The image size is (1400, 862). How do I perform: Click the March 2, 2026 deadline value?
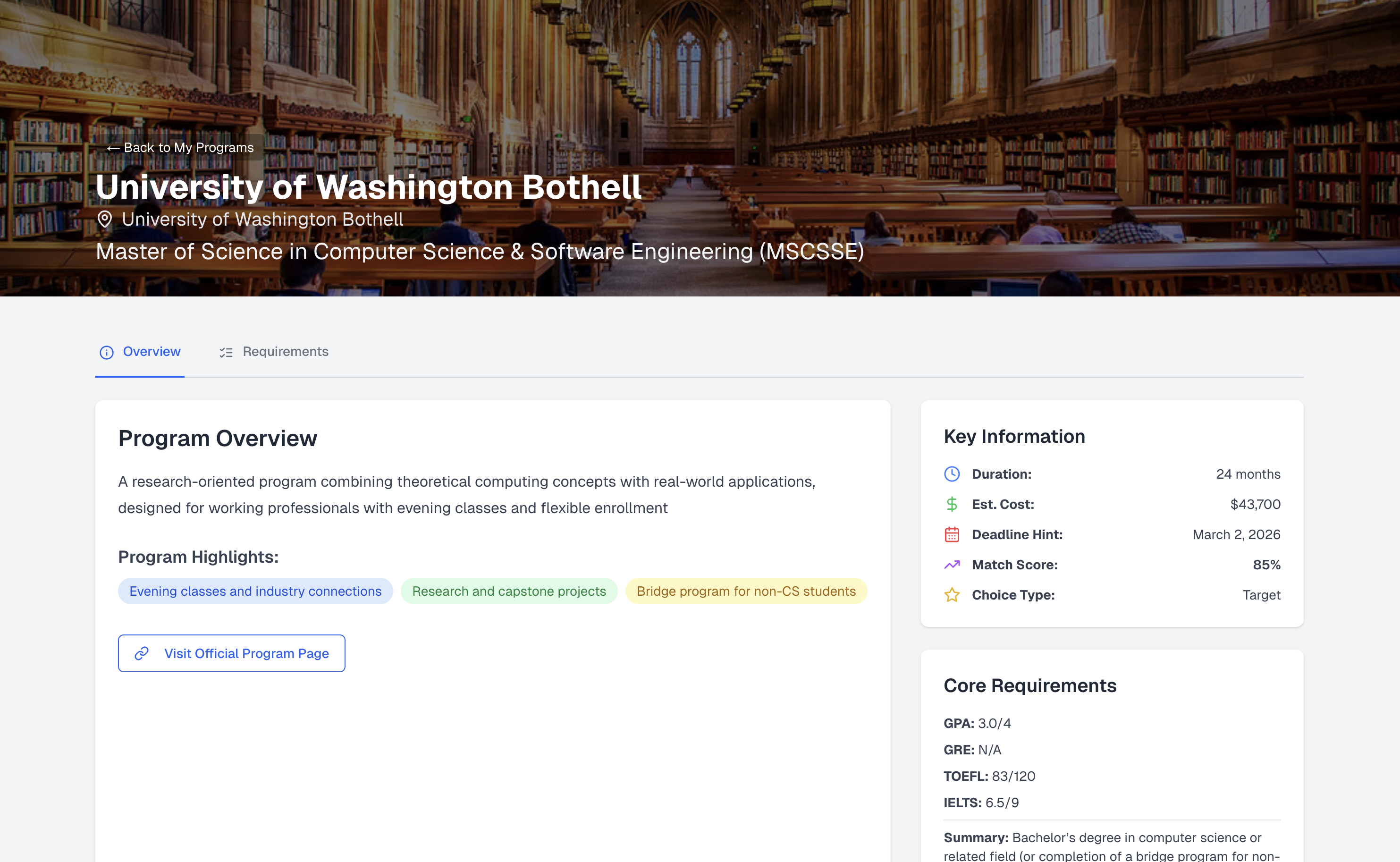(x=1236, y=534)
